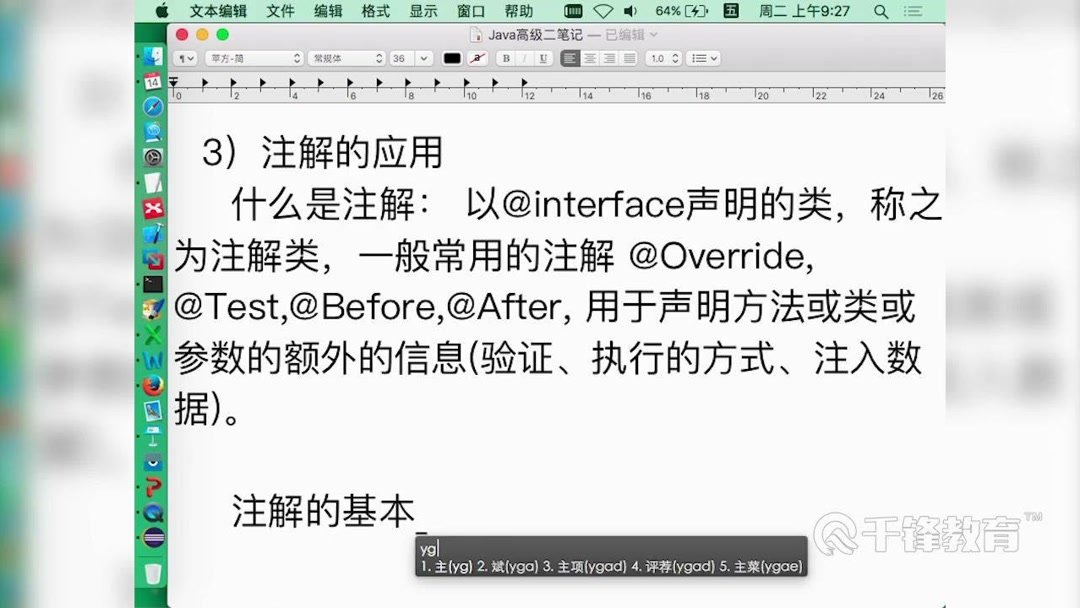Image resolution: width=1080 pixels, height=608 pixels.
Task: Open the 苹方-简 font family dropdown
Action: (x=255, y=58)
